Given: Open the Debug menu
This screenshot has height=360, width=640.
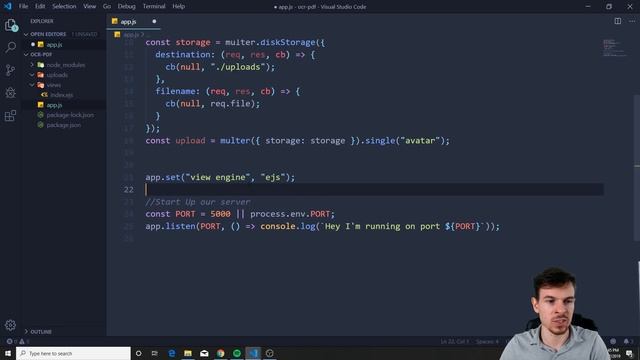Looking at the screenshot, I should click(127, 6).
